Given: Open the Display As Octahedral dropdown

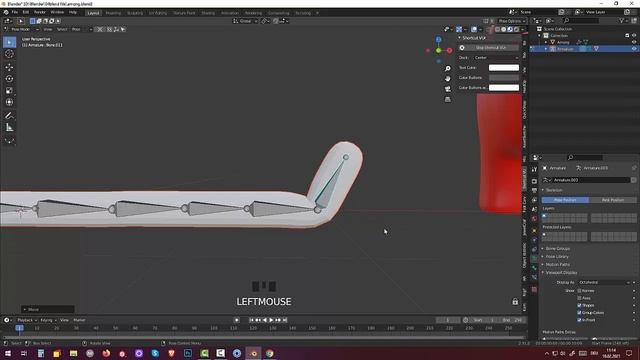Looking at the screenshot, I should 604,282.
